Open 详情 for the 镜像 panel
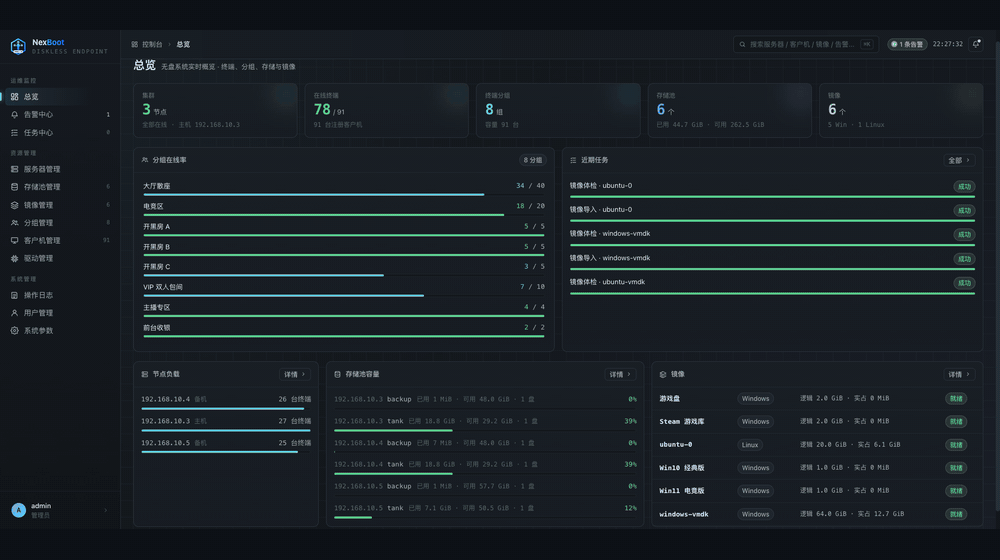The height and width of the screenshot is (560, 1000). coord(959,374)
